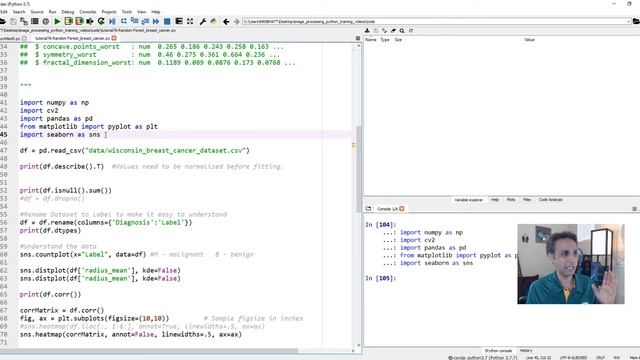Viewport: 640px width, 360px height.
Task: Click Run cell and advance icon
Action: point(79,21)
